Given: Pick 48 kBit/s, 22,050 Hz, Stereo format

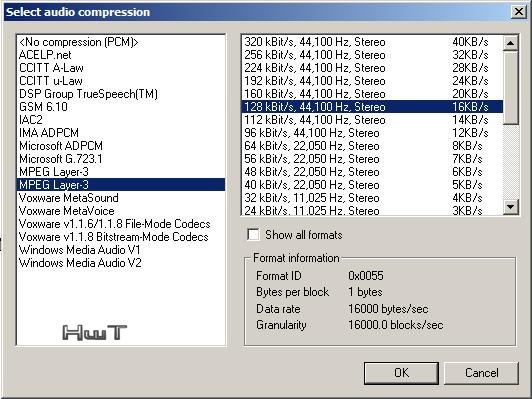Looking at the screenshot, I should (372, 172).
